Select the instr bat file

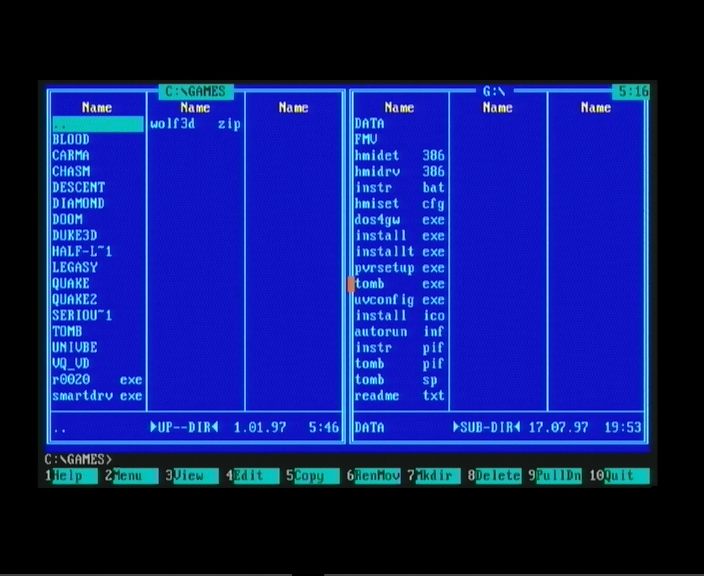click(400, 188)
